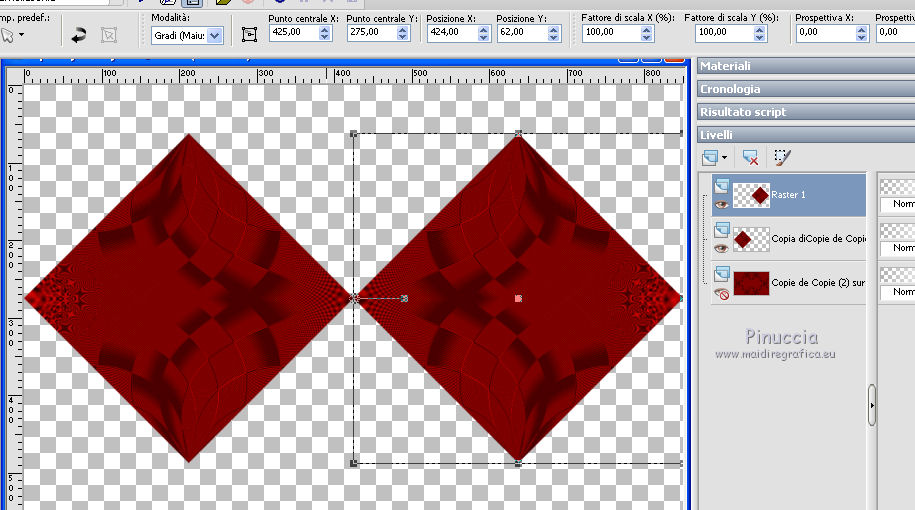Click Fattore di scala Y spinner arrows

click(x=759, y=33)
